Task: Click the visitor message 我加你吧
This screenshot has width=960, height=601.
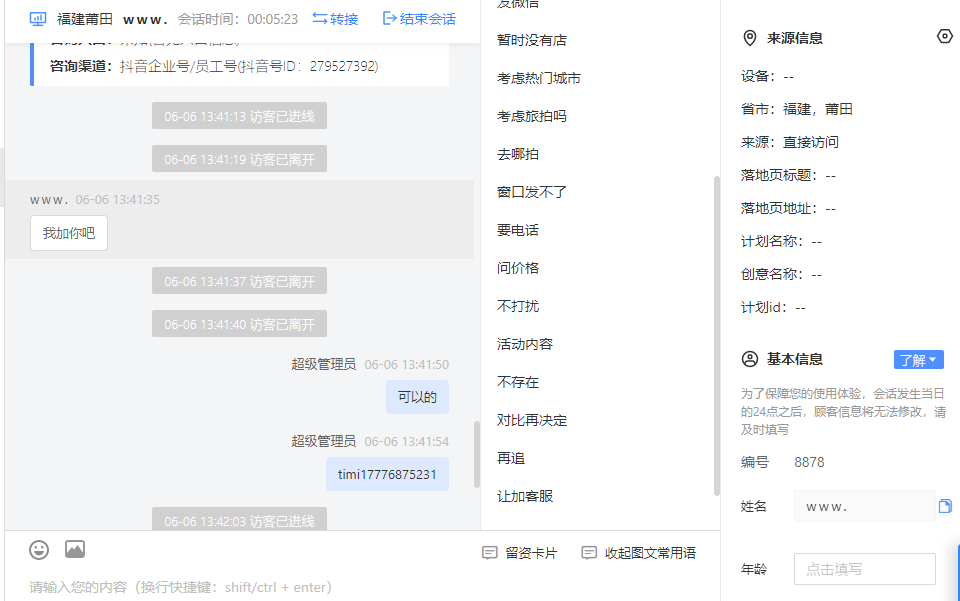Action: coord(69,233)
